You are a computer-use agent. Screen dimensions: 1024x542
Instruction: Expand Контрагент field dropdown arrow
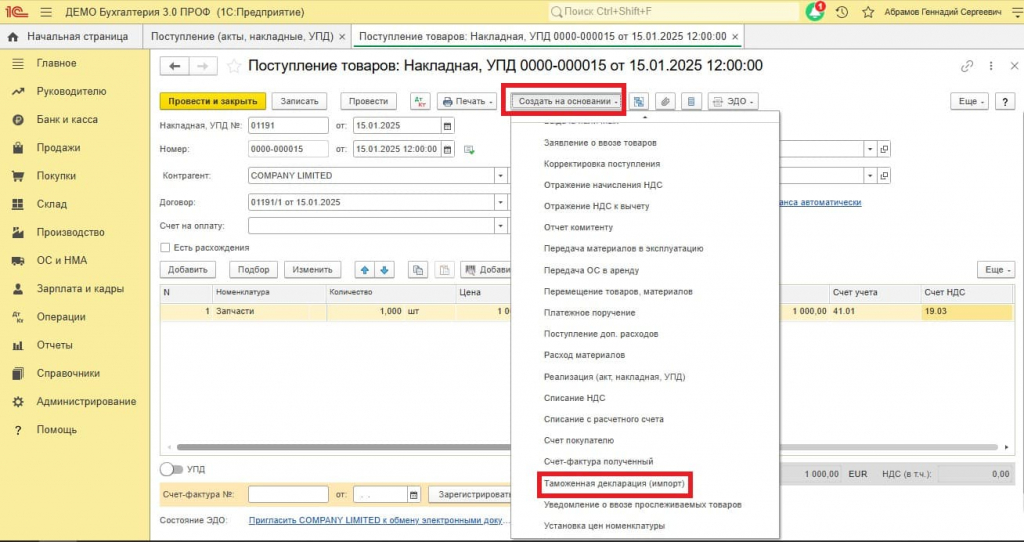tap(500, 176)
